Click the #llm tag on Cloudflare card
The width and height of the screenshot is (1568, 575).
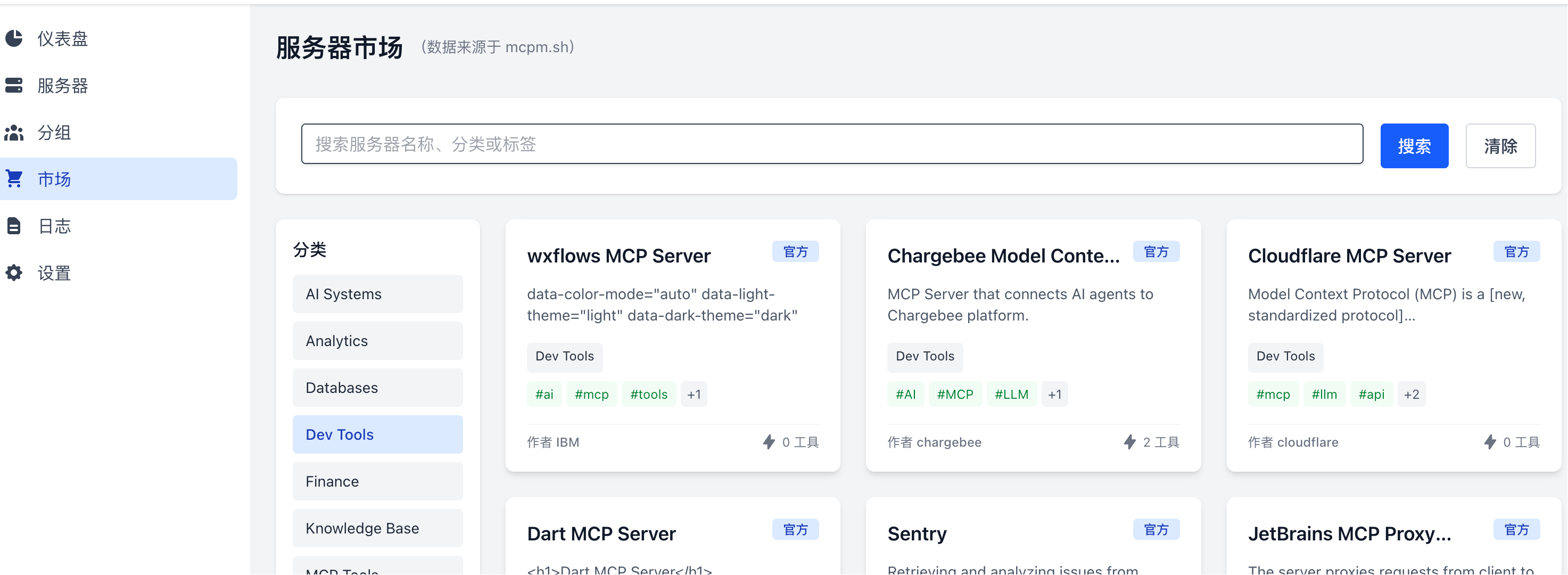click(x=1325, y=395)
